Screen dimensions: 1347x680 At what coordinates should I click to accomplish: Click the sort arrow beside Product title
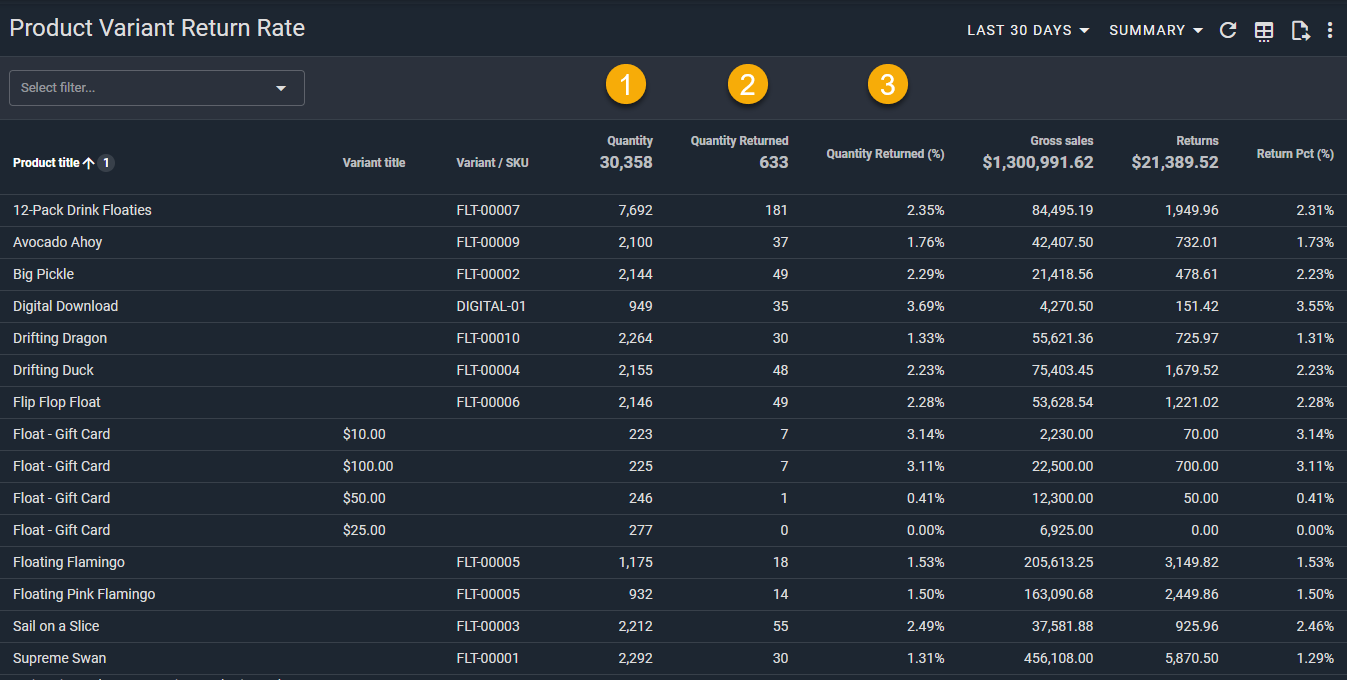pyautogui.click(x=89, y=163)
